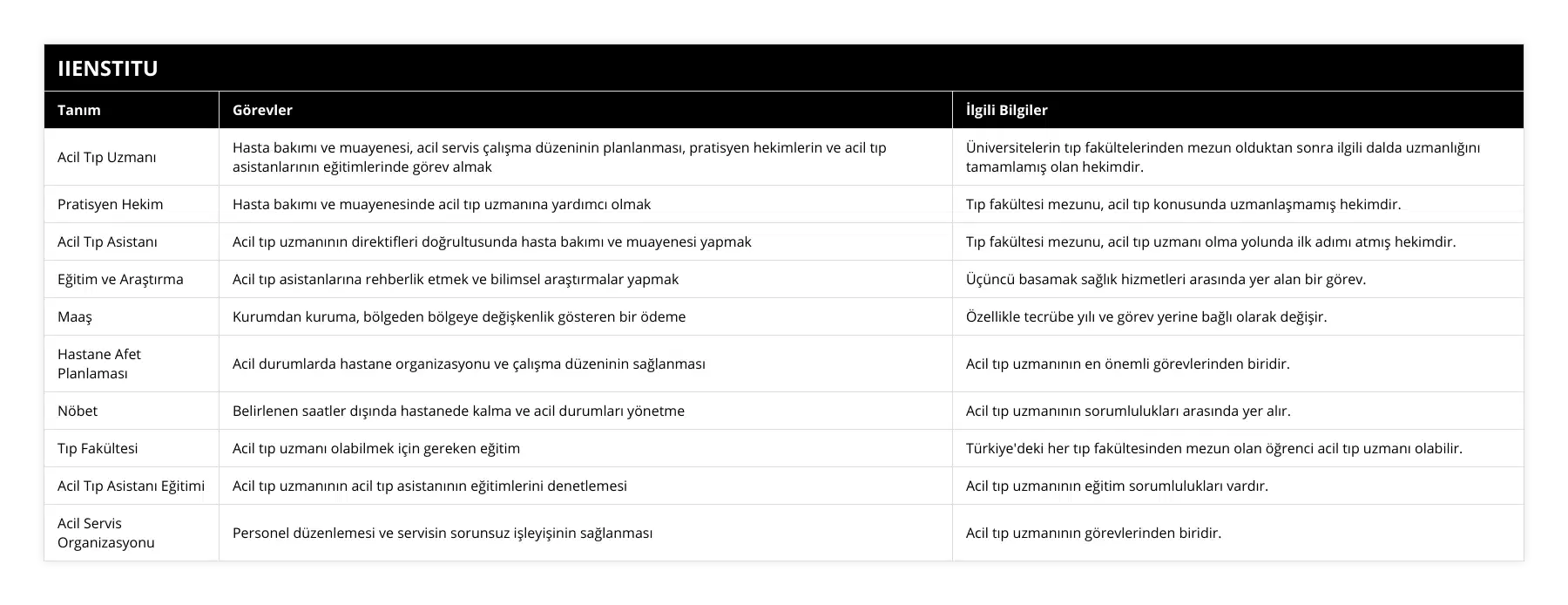1568x605 pixels.
Task: Select the Hastane Afet Planlaması cell
Action: 99,364
